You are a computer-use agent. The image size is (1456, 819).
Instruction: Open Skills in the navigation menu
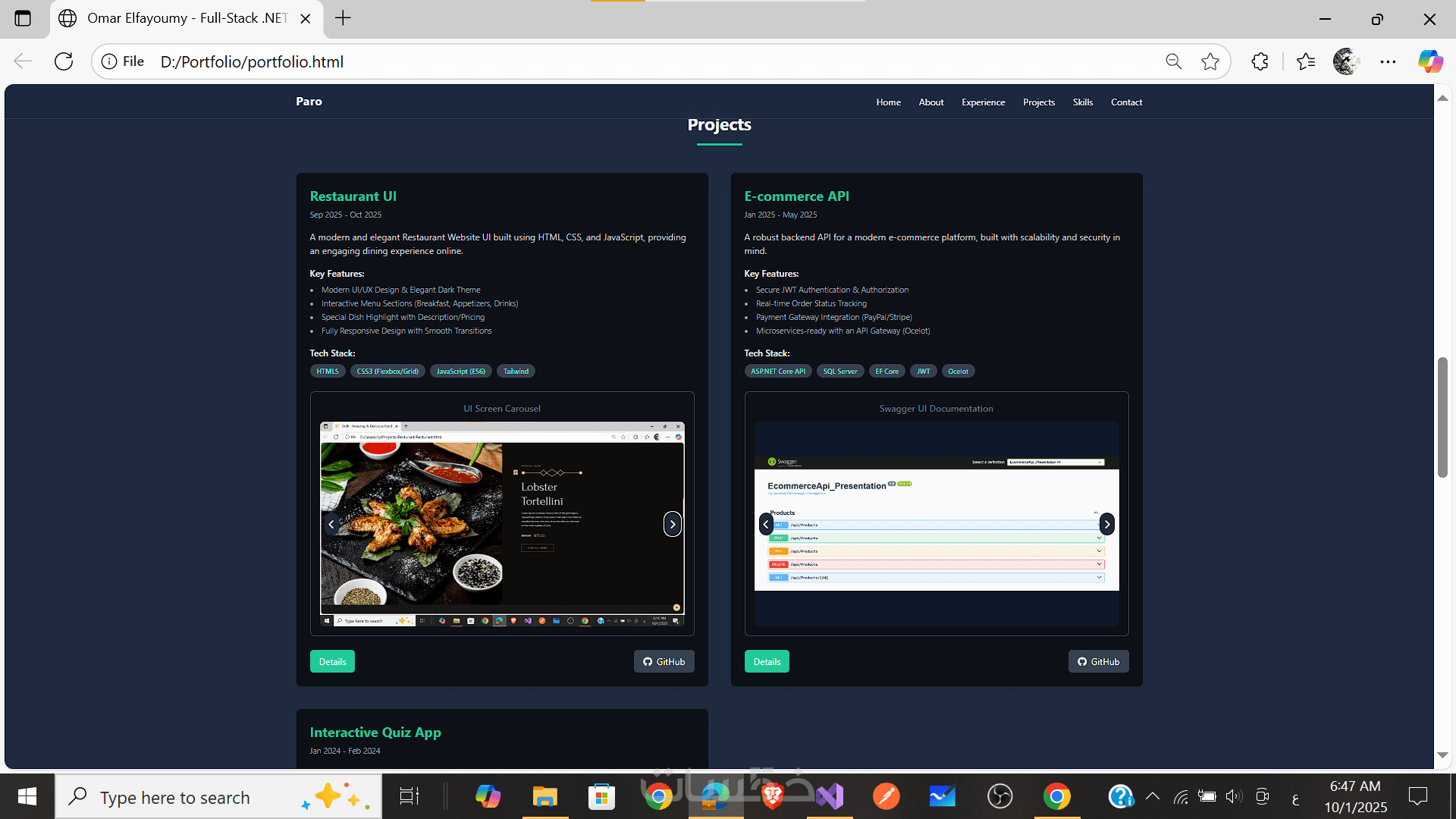click(x=1082, y=102)
